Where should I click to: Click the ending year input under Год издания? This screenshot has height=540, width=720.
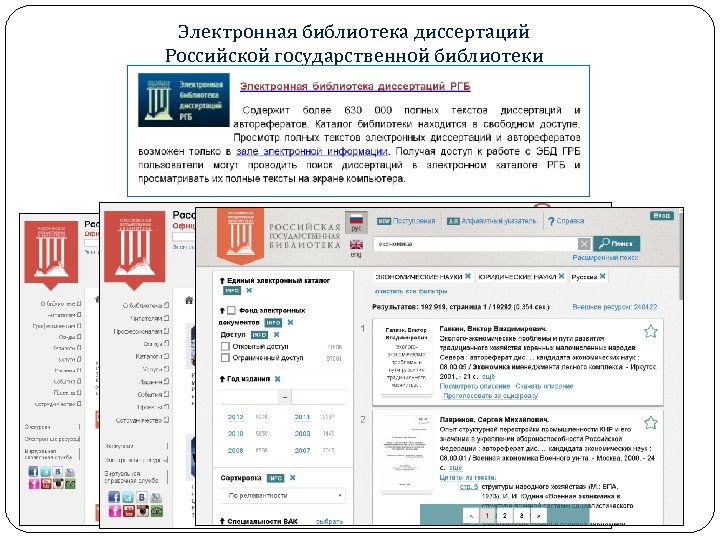pos(318,396)
